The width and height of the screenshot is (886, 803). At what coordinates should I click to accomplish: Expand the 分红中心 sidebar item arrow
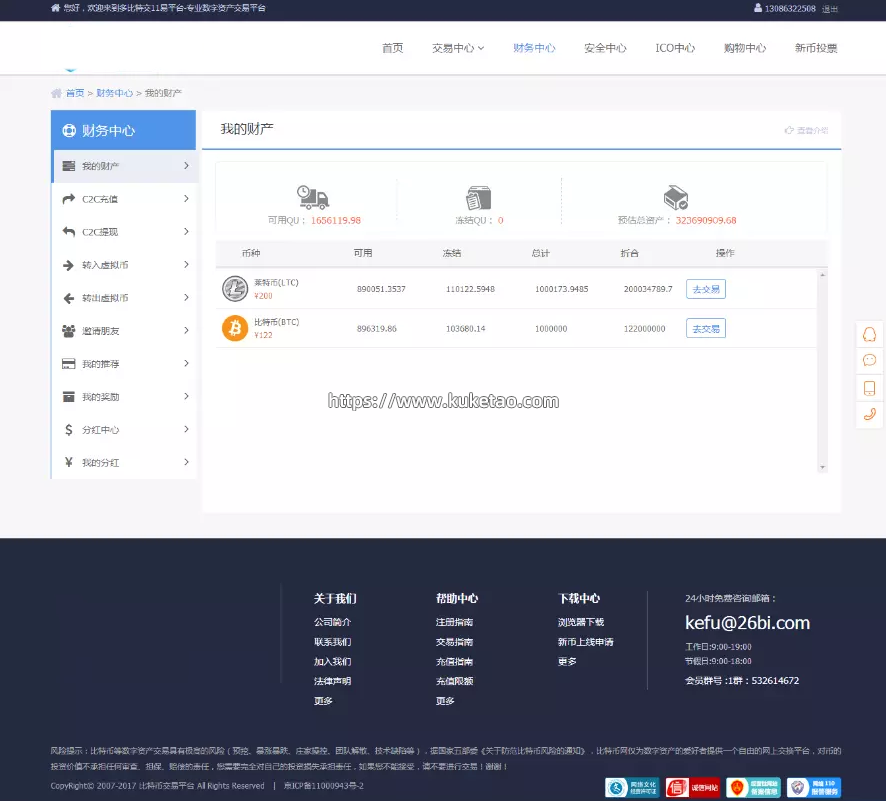(186, 429)
